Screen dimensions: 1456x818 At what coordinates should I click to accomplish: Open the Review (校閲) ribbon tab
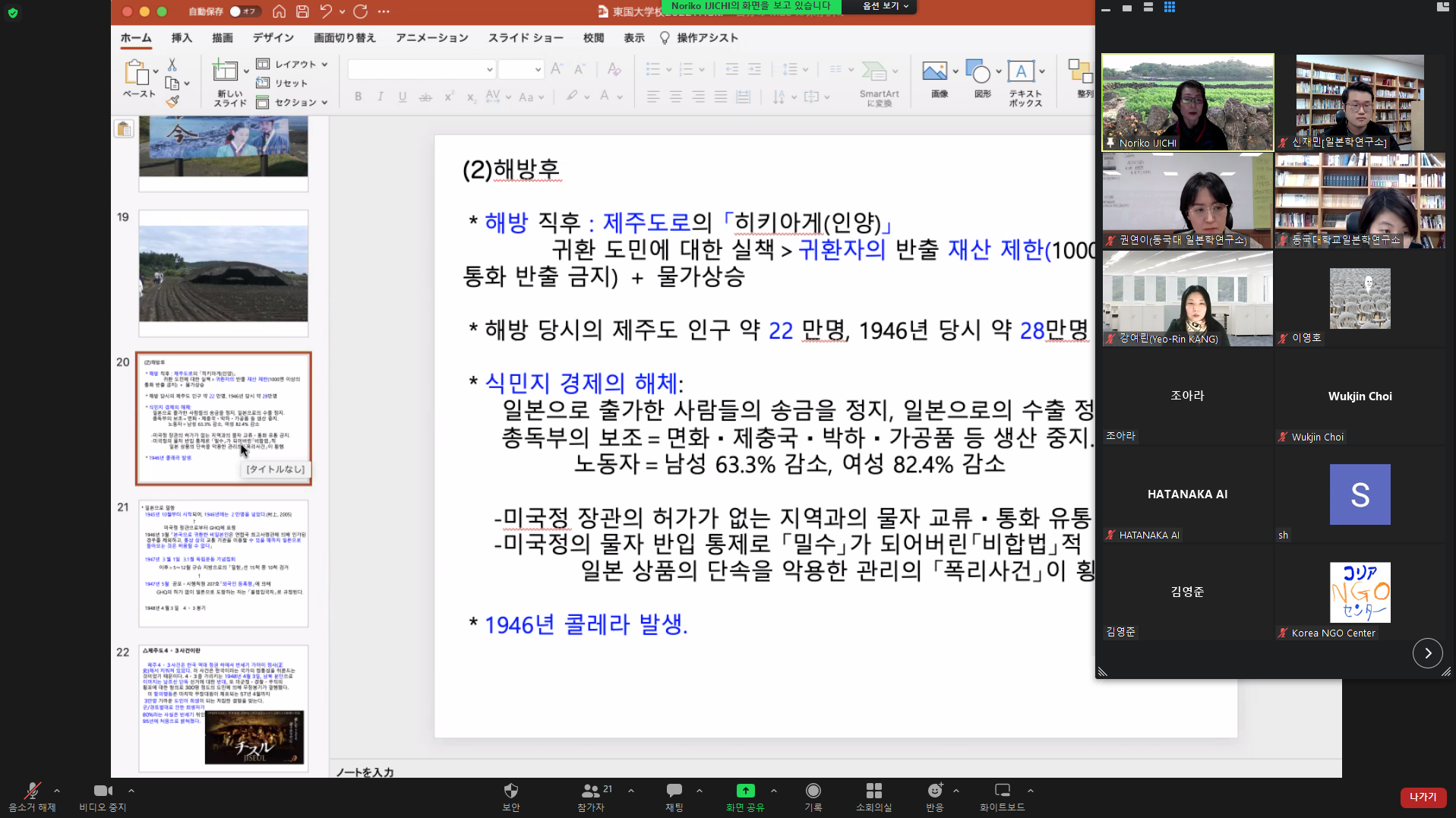(x=593, y=38)
